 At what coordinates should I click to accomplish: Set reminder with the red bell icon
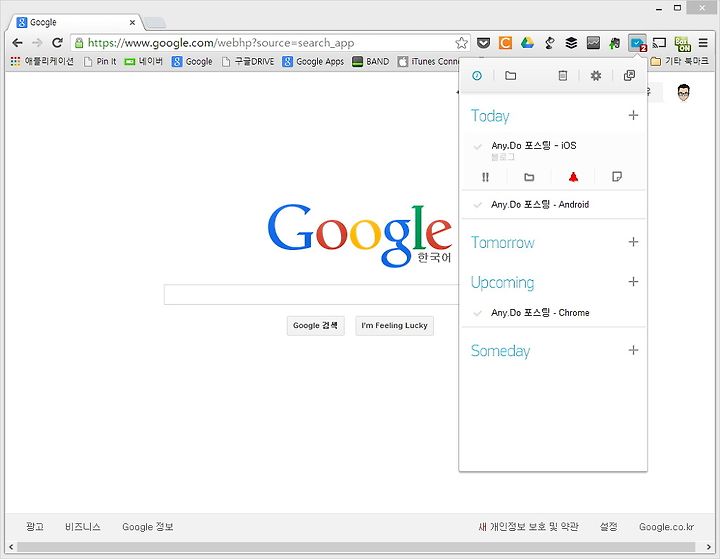coord(573,177)
